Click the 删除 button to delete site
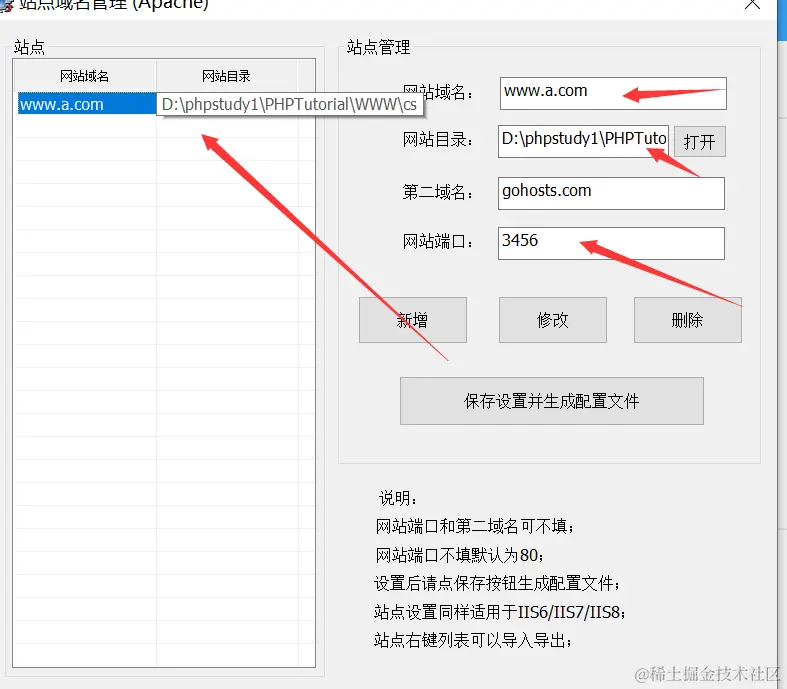Screen dimensions: 787x689 pyautogui.click(x=688, y=320)
